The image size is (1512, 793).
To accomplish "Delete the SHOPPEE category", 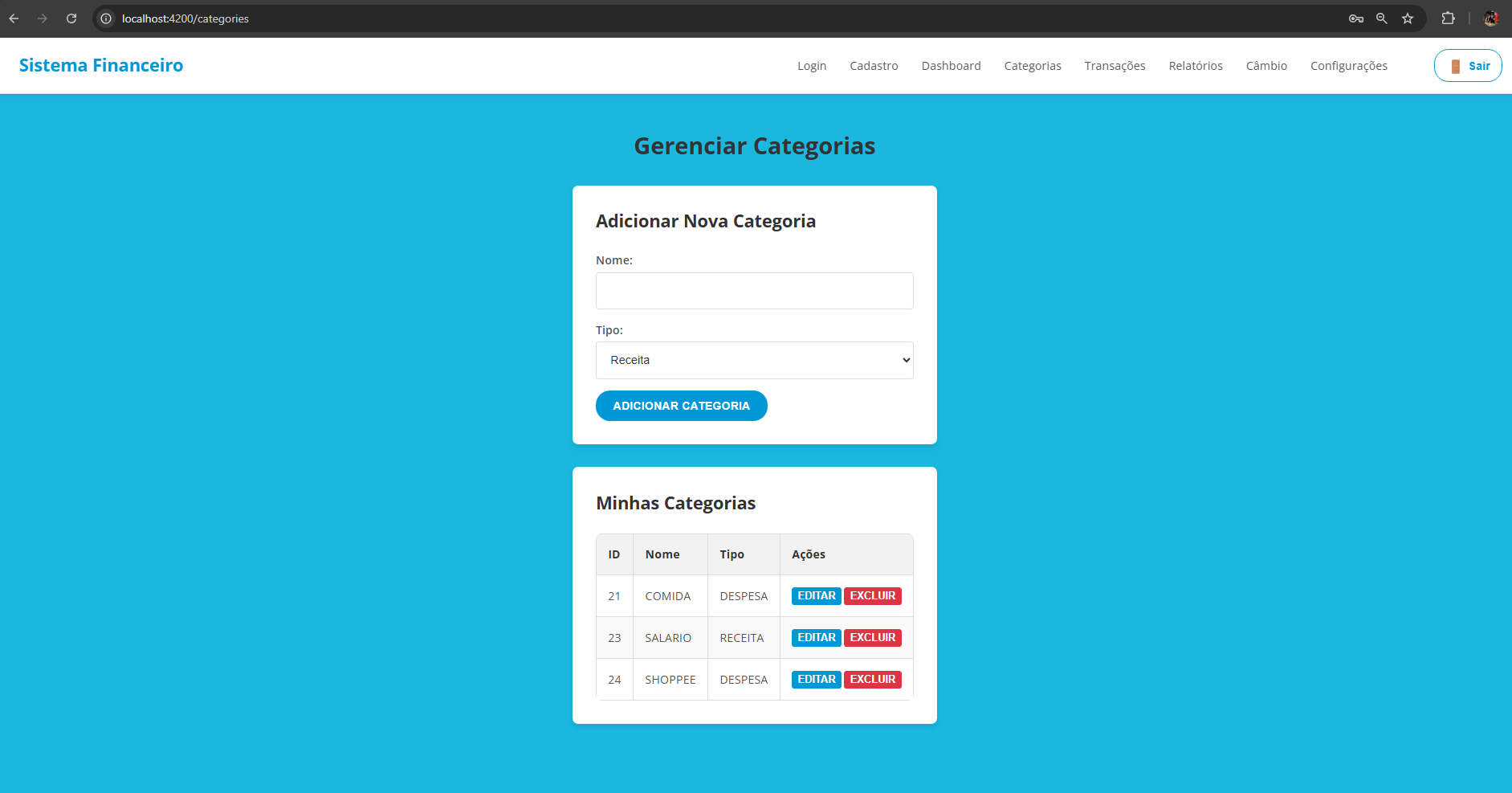I will point(873,680).
